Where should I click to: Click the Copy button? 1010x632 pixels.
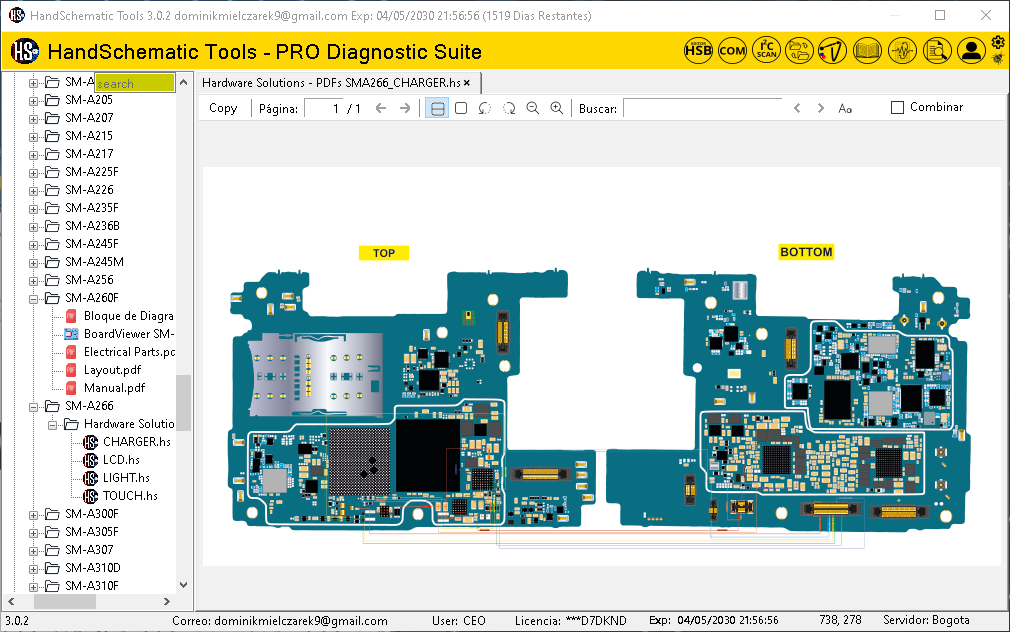(223, 108)
